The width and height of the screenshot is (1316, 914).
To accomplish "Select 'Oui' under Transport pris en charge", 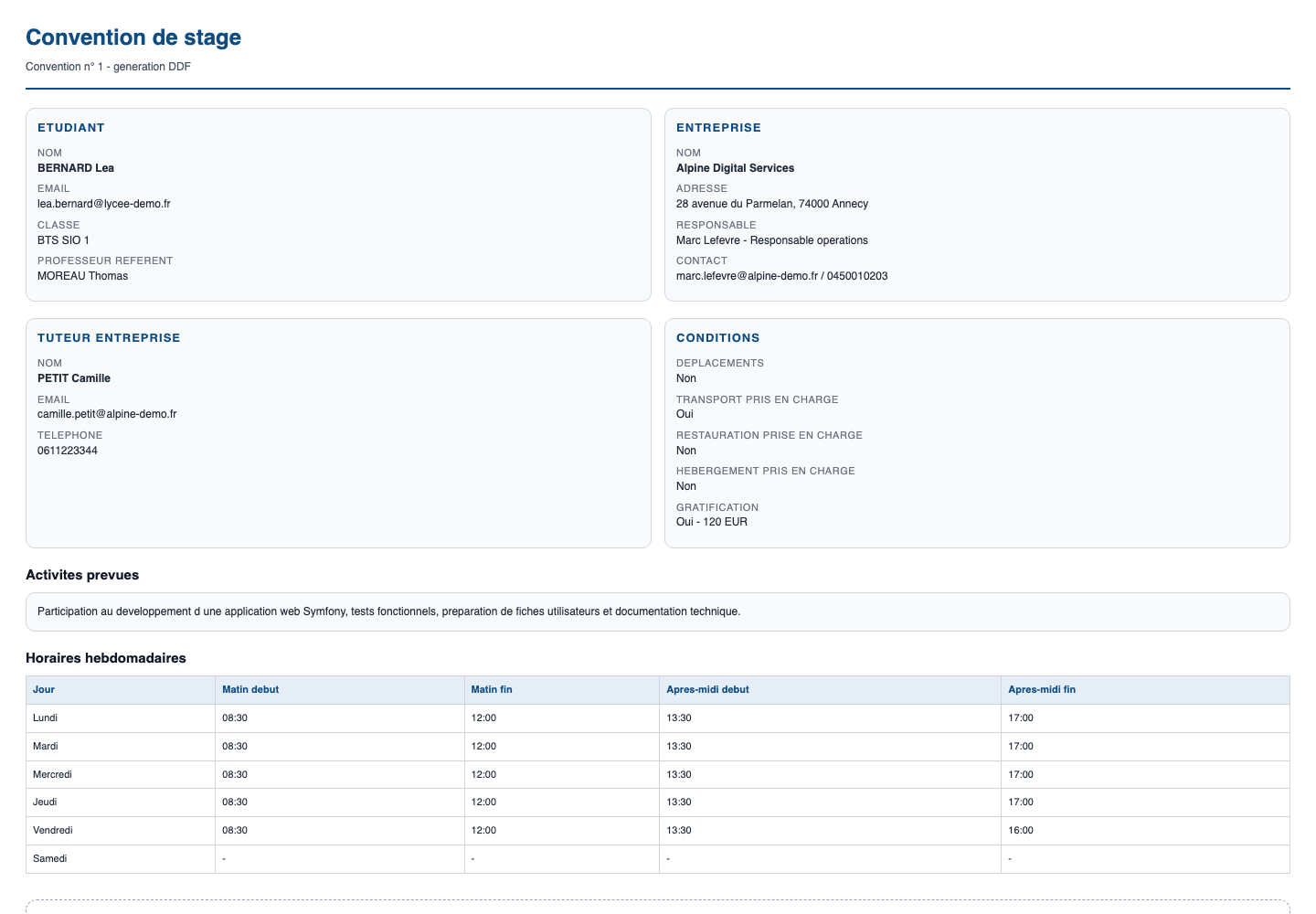I will point(685,414).
